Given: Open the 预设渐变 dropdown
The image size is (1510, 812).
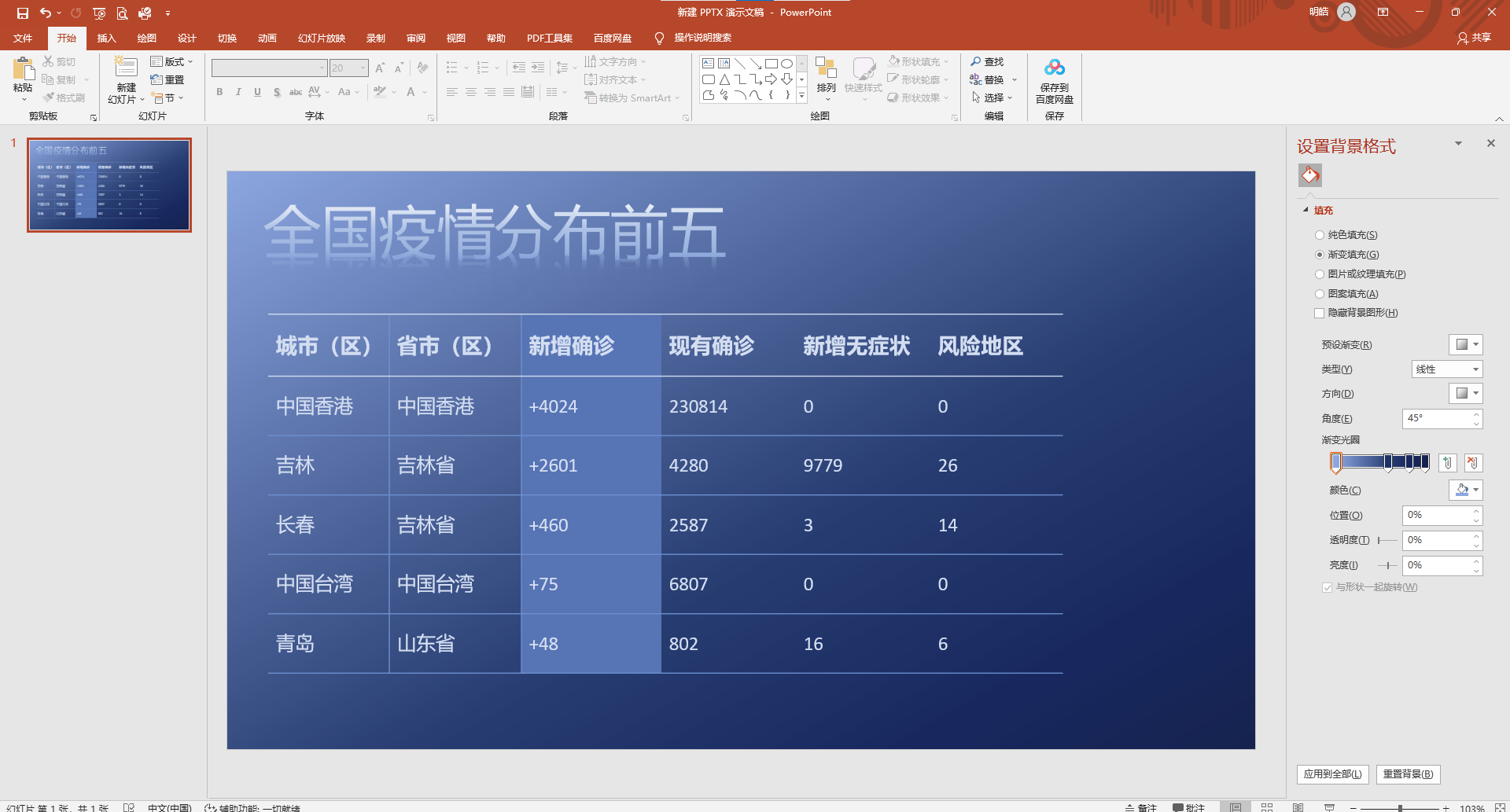Looking at the screenshot, I should 1465,344.
